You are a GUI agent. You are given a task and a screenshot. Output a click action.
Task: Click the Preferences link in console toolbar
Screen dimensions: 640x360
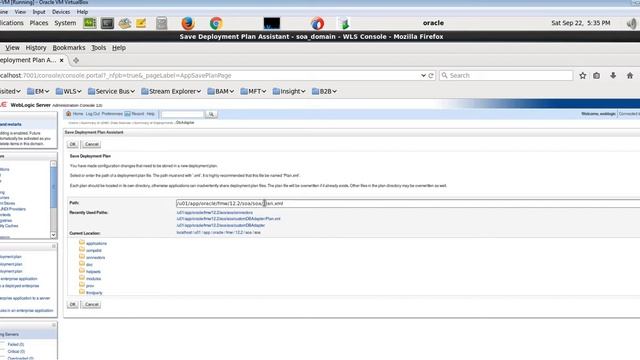pyautogui.click(x=112, y=114)
